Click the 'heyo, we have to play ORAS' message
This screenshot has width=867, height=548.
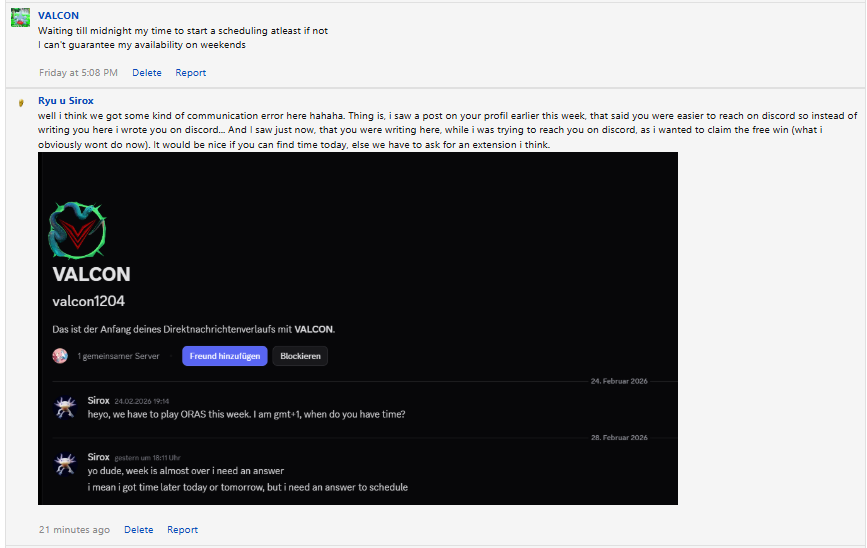[x=246, y=414]
